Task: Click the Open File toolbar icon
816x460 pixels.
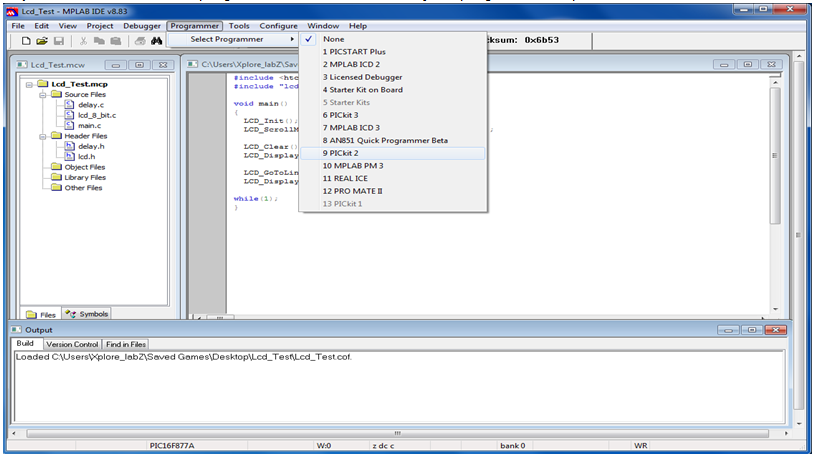Action: [x=42, y=41]
